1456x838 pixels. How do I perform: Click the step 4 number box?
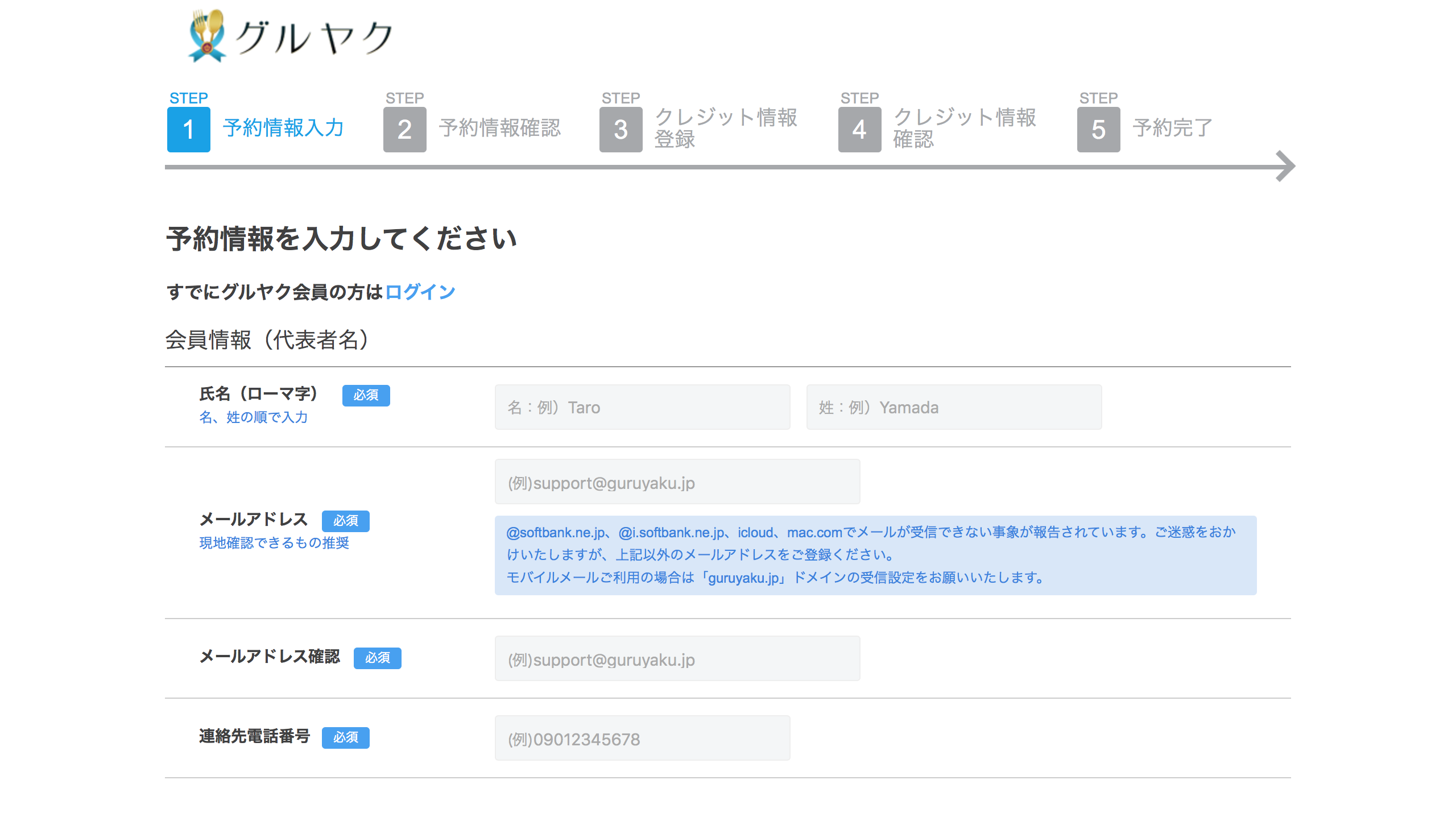pos(859,129)
